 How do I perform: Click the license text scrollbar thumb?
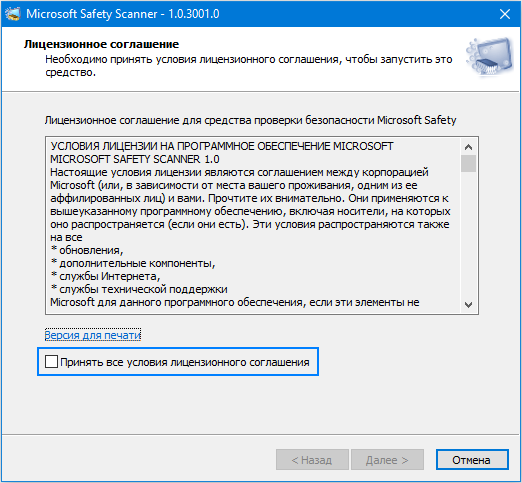pos(468,163)
